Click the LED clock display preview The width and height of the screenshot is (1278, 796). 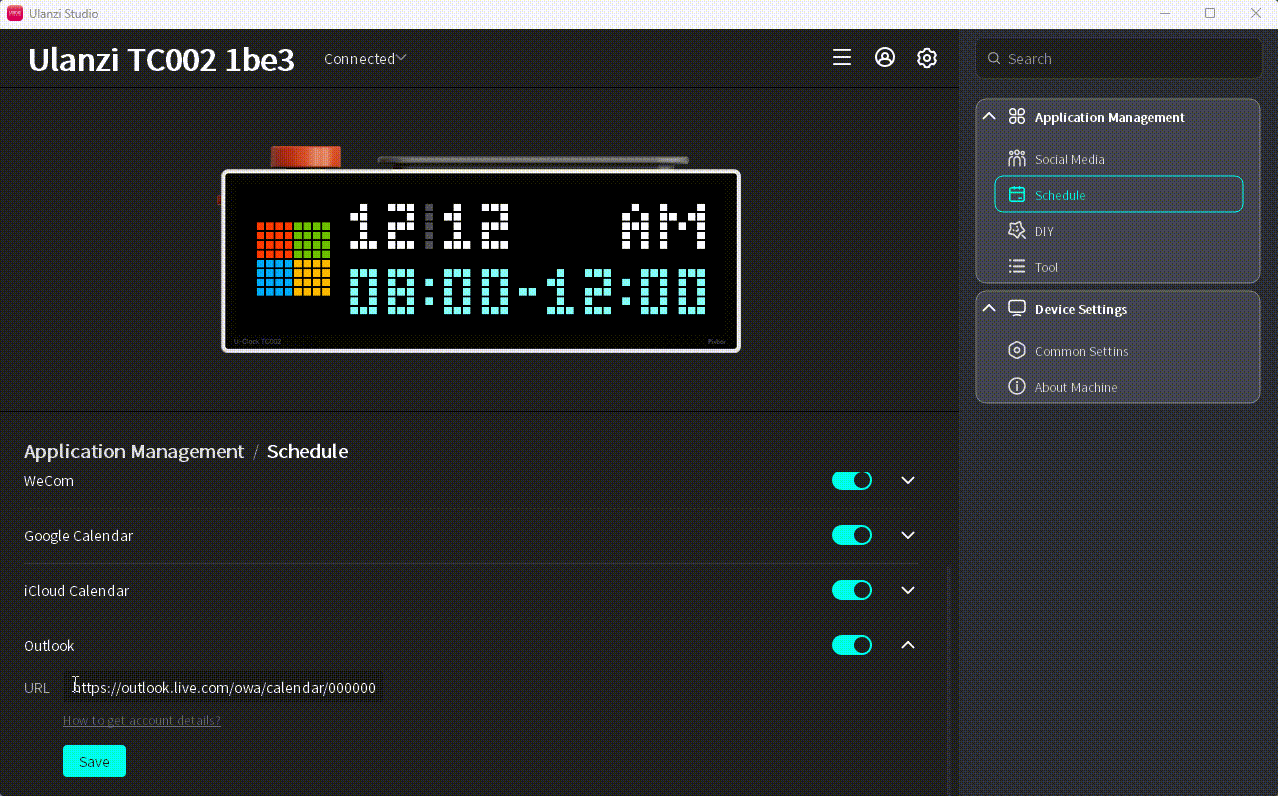click(481, 261)
